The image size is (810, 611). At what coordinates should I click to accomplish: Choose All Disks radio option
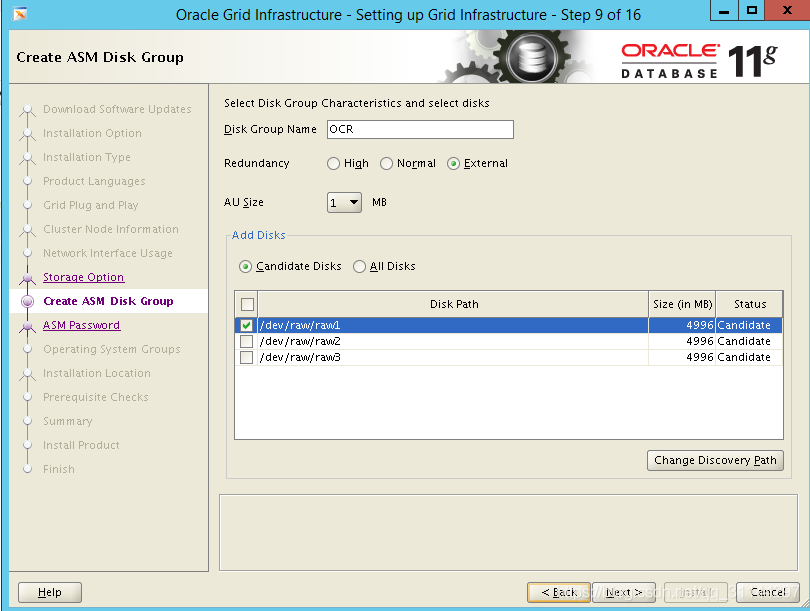click(359, 267)
